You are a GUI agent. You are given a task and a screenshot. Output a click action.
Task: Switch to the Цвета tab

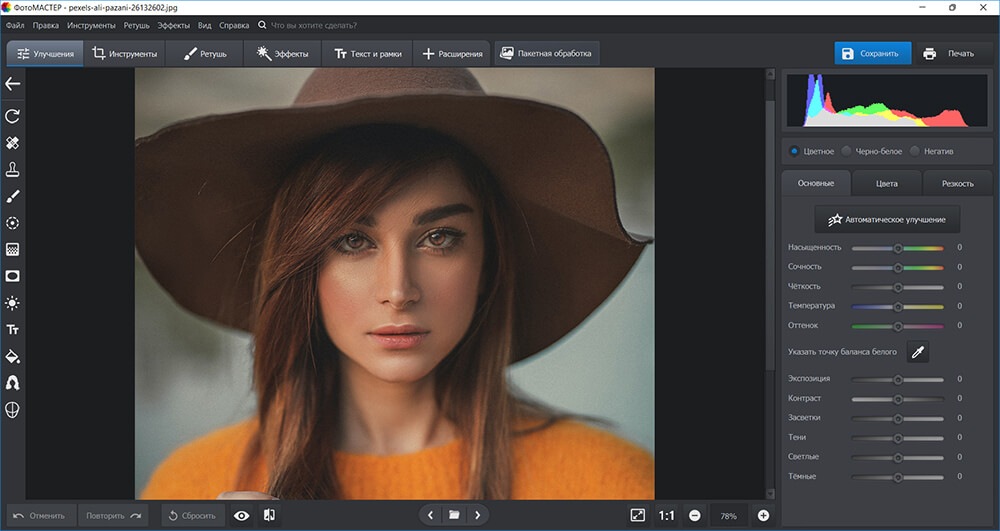tap(886, 184)
